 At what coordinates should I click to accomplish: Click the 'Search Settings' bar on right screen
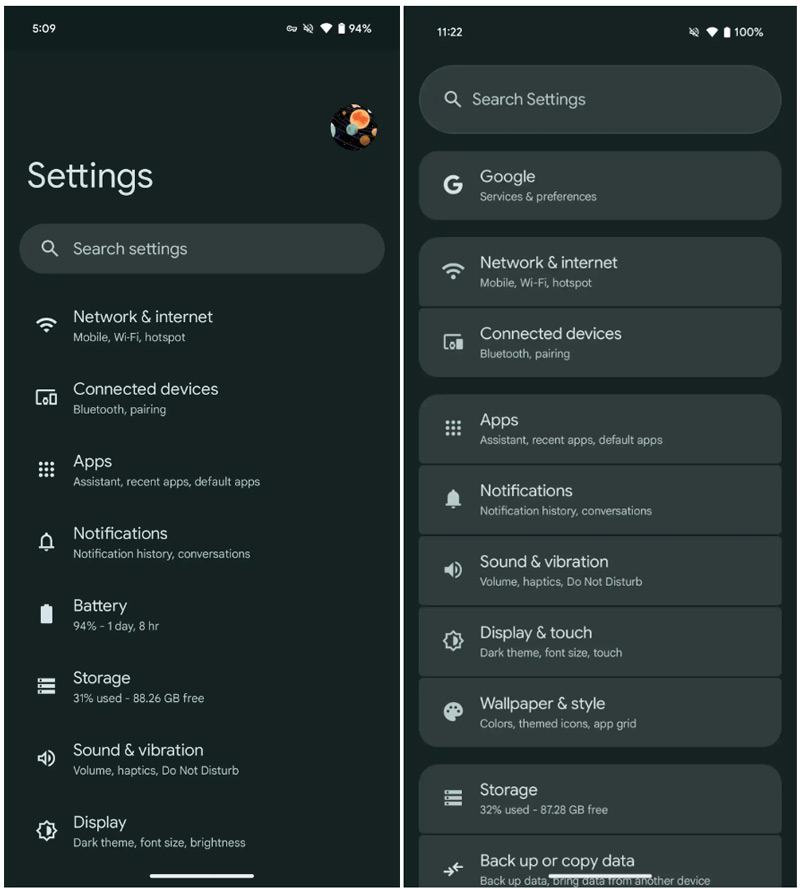600,100
